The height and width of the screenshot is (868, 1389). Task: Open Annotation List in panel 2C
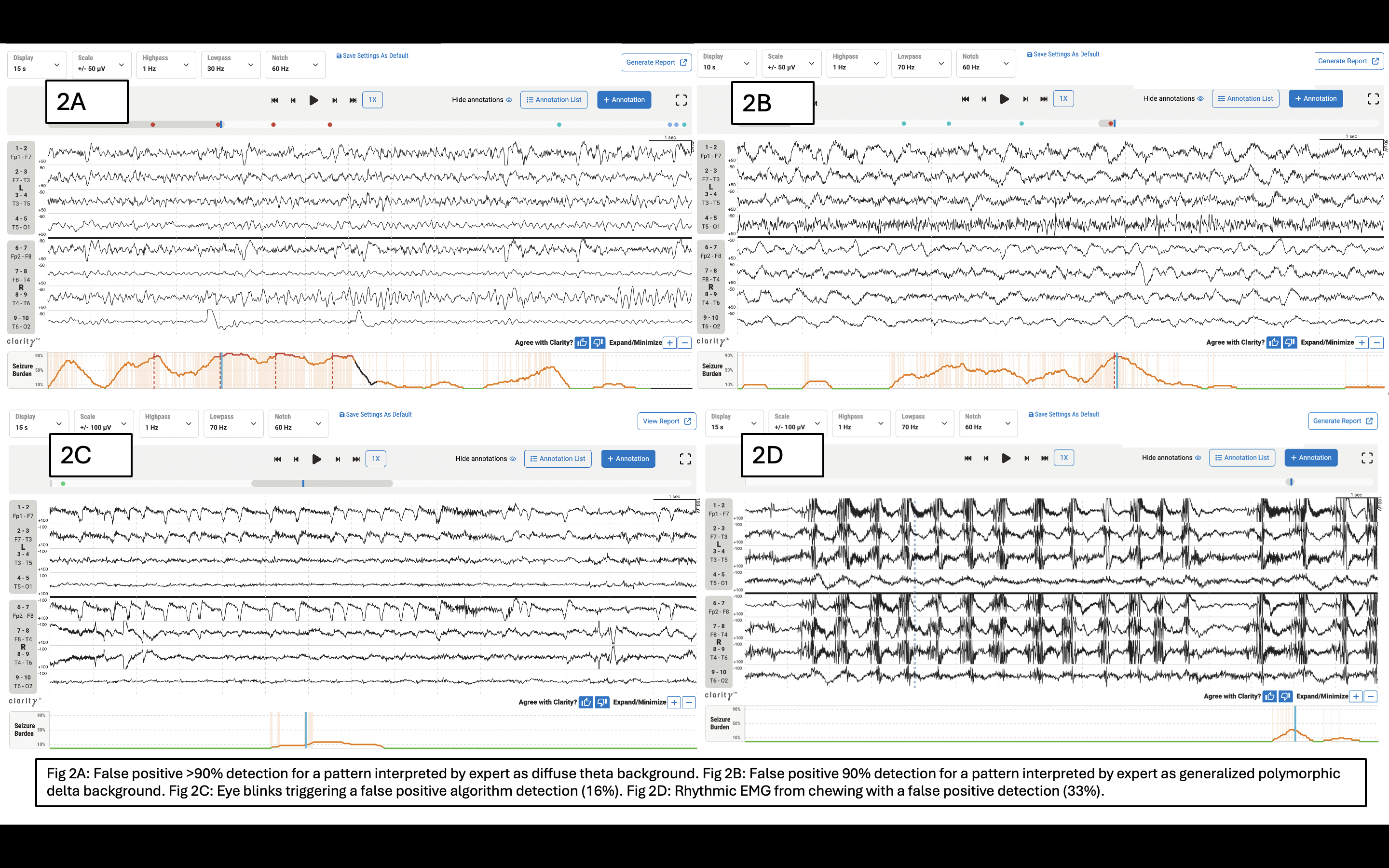click(558, 459)
